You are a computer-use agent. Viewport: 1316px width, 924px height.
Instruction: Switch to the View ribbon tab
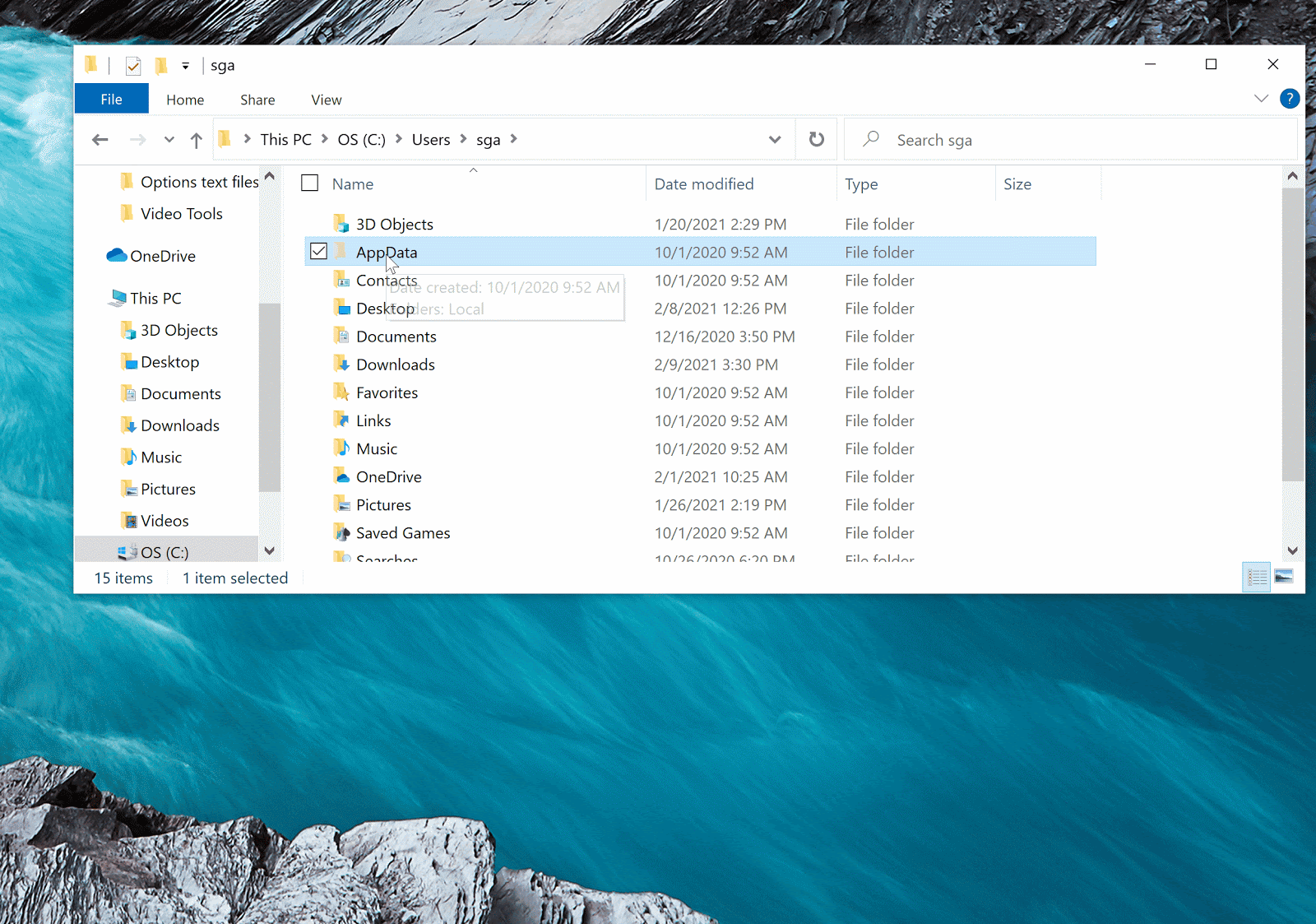326,99
